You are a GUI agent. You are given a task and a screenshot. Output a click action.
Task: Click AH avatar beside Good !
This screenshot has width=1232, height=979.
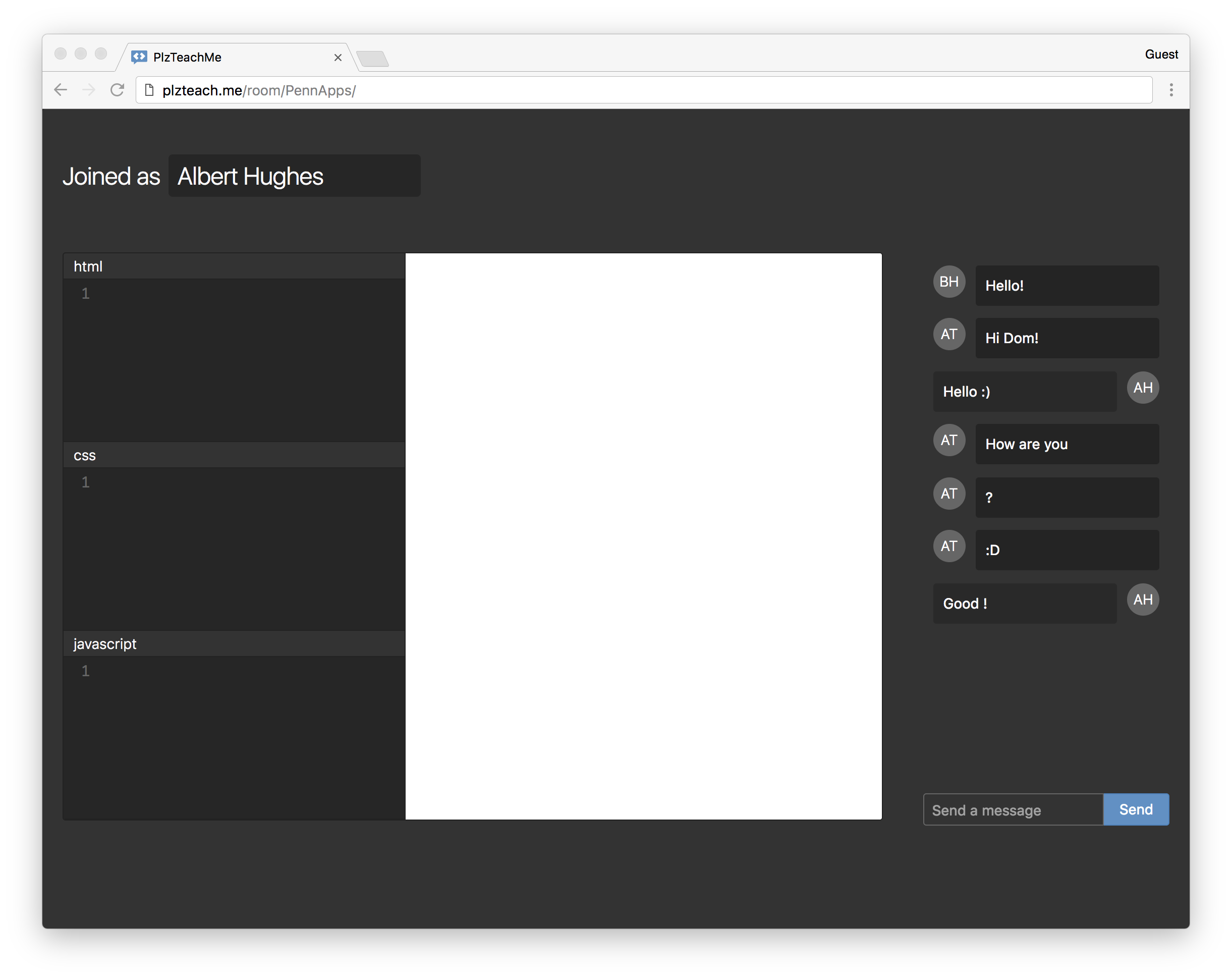coord(1142,600)
